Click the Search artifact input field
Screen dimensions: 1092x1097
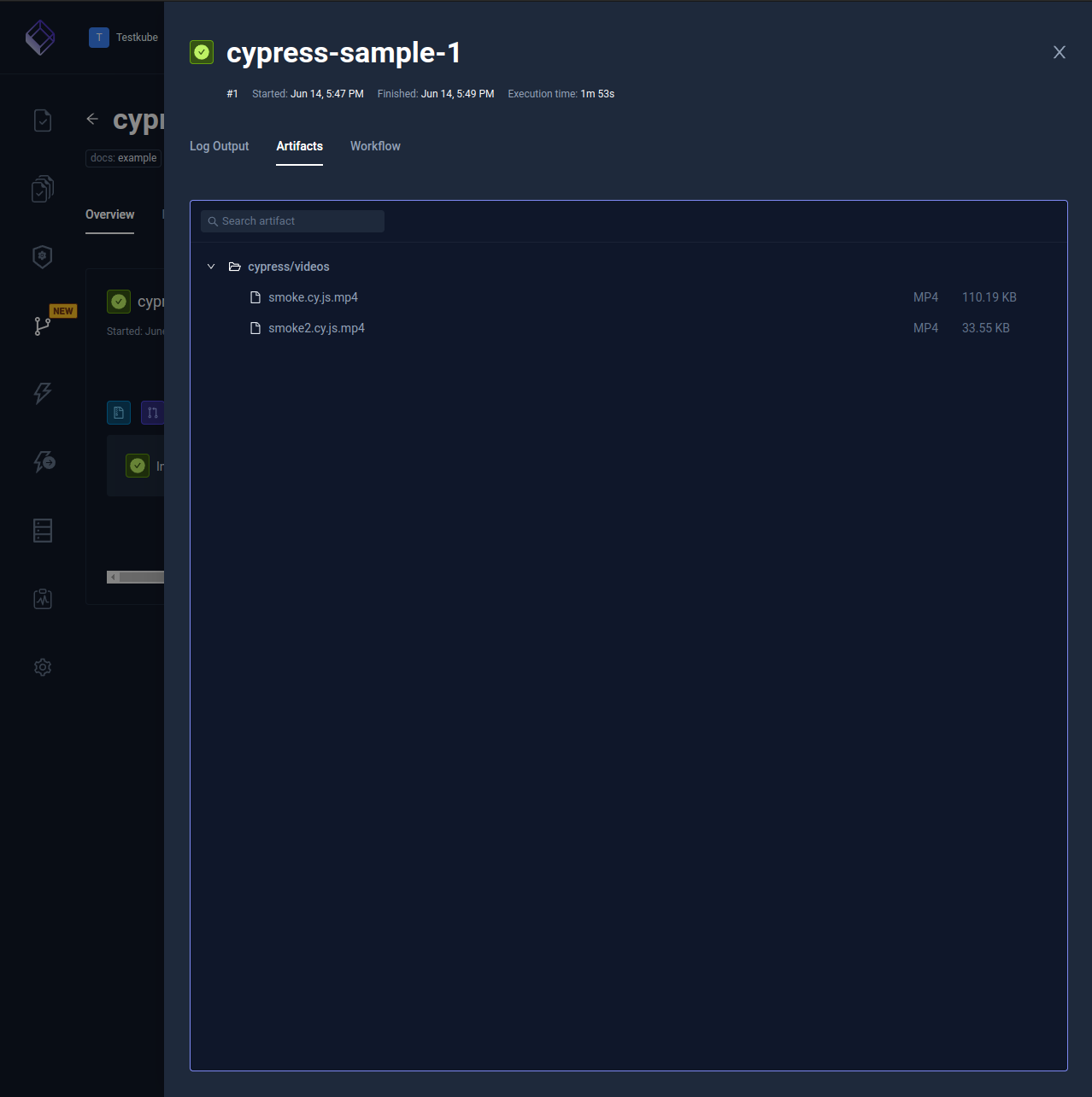292,220
